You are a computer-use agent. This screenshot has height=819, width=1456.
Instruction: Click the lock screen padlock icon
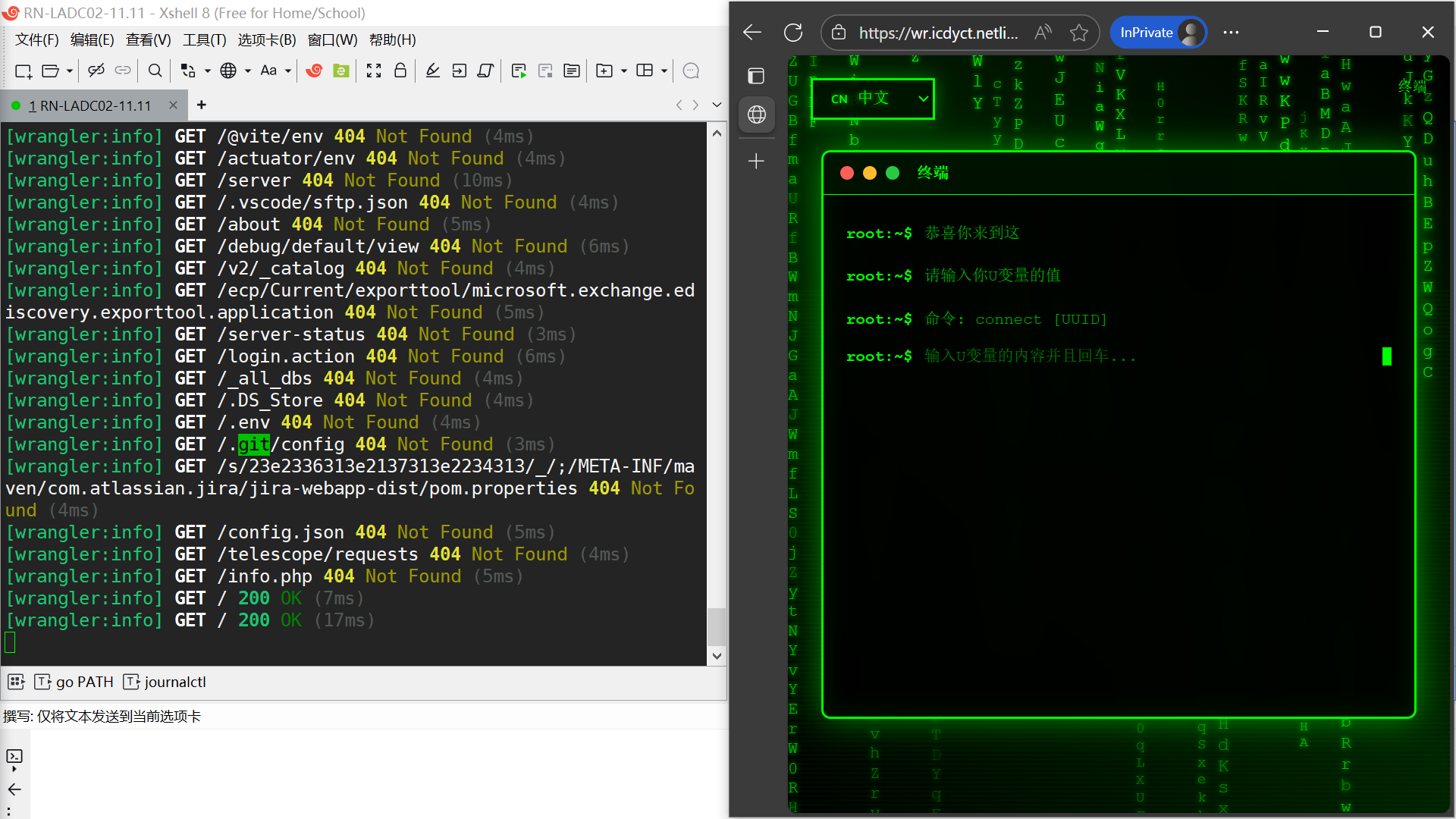click(400, 71)
